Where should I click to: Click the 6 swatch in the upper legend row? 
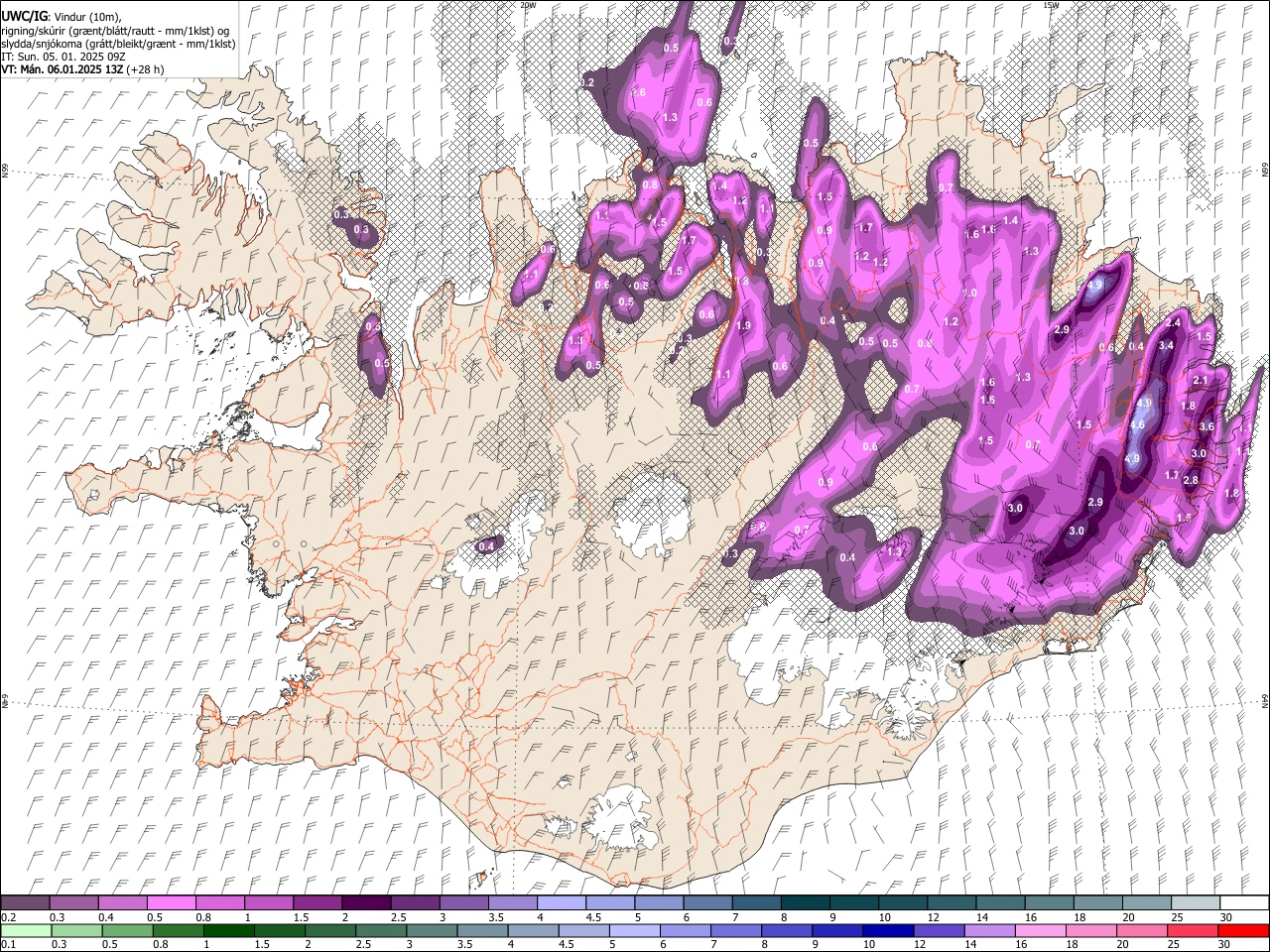(706, 902)
